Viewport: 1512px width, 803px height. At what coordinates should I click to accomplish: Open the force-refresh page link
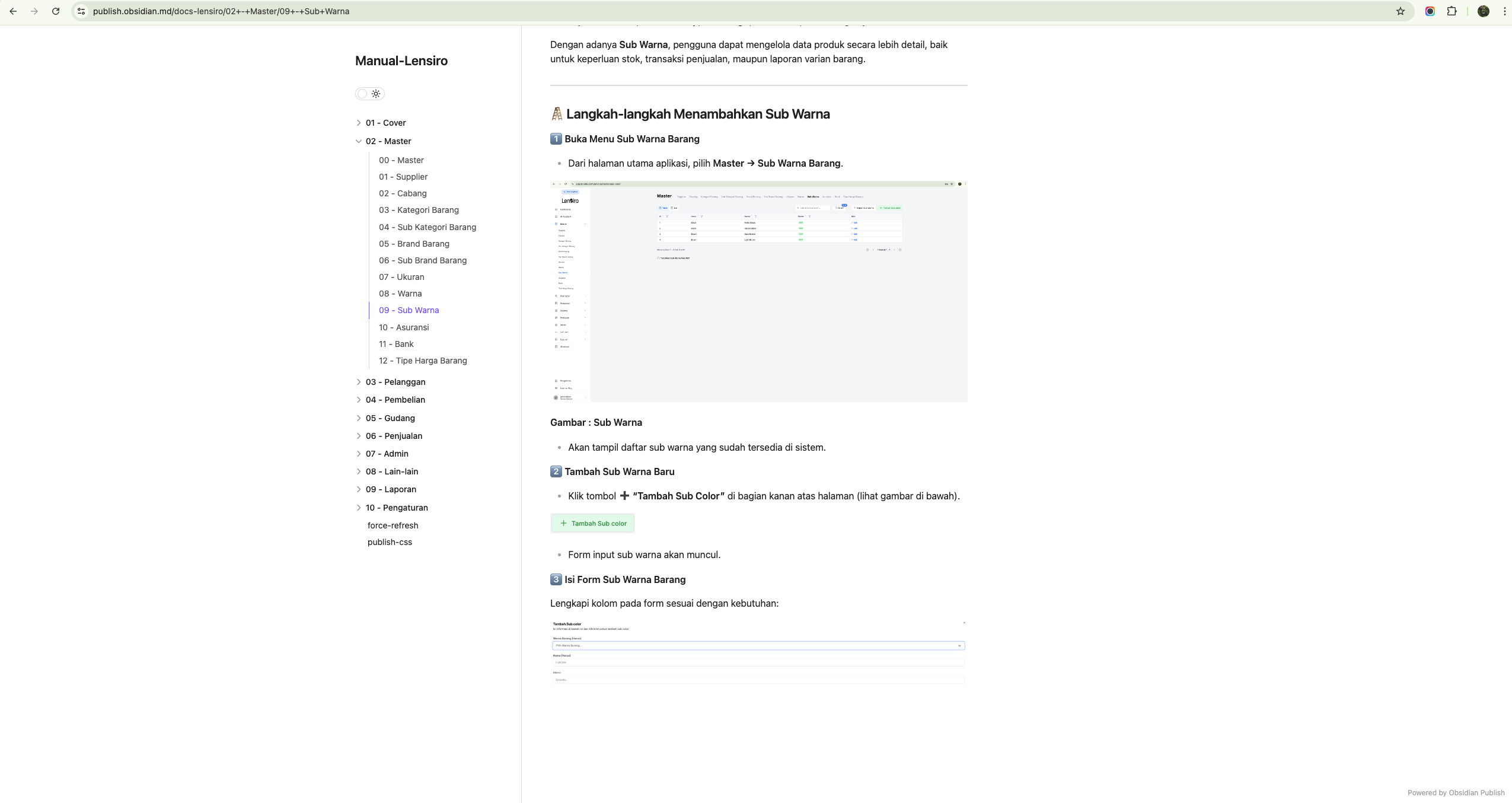tap(393, 525)
